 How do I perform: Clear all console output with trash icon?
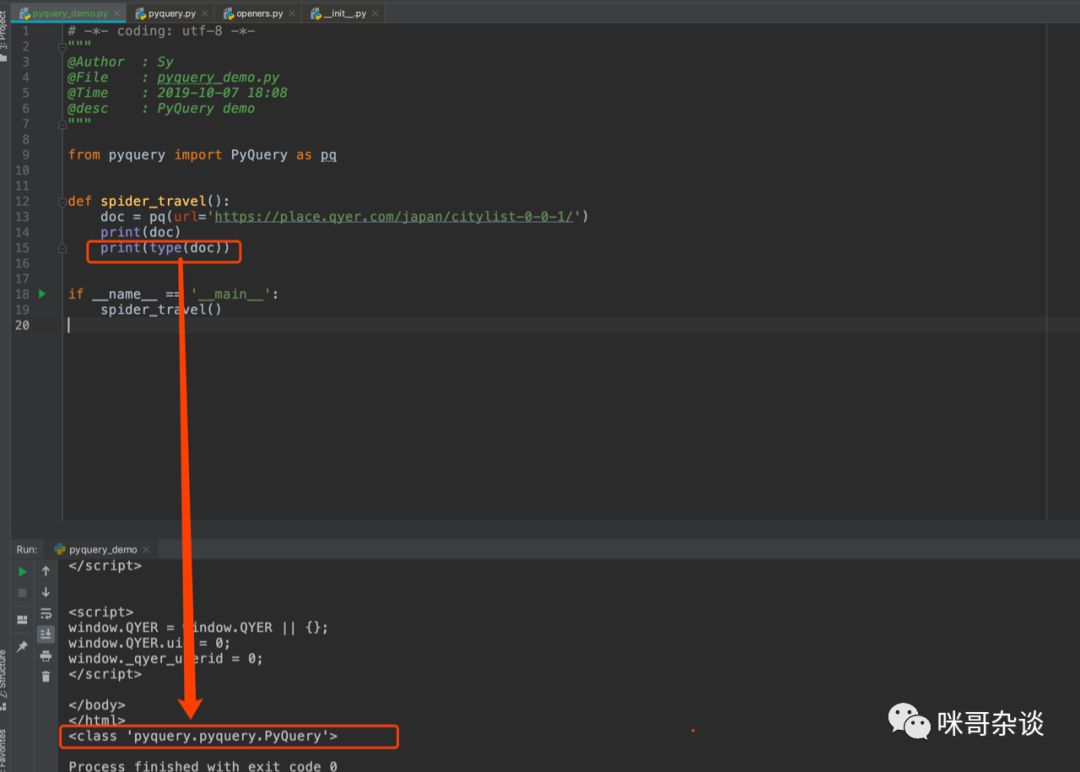tap(45, 676)
